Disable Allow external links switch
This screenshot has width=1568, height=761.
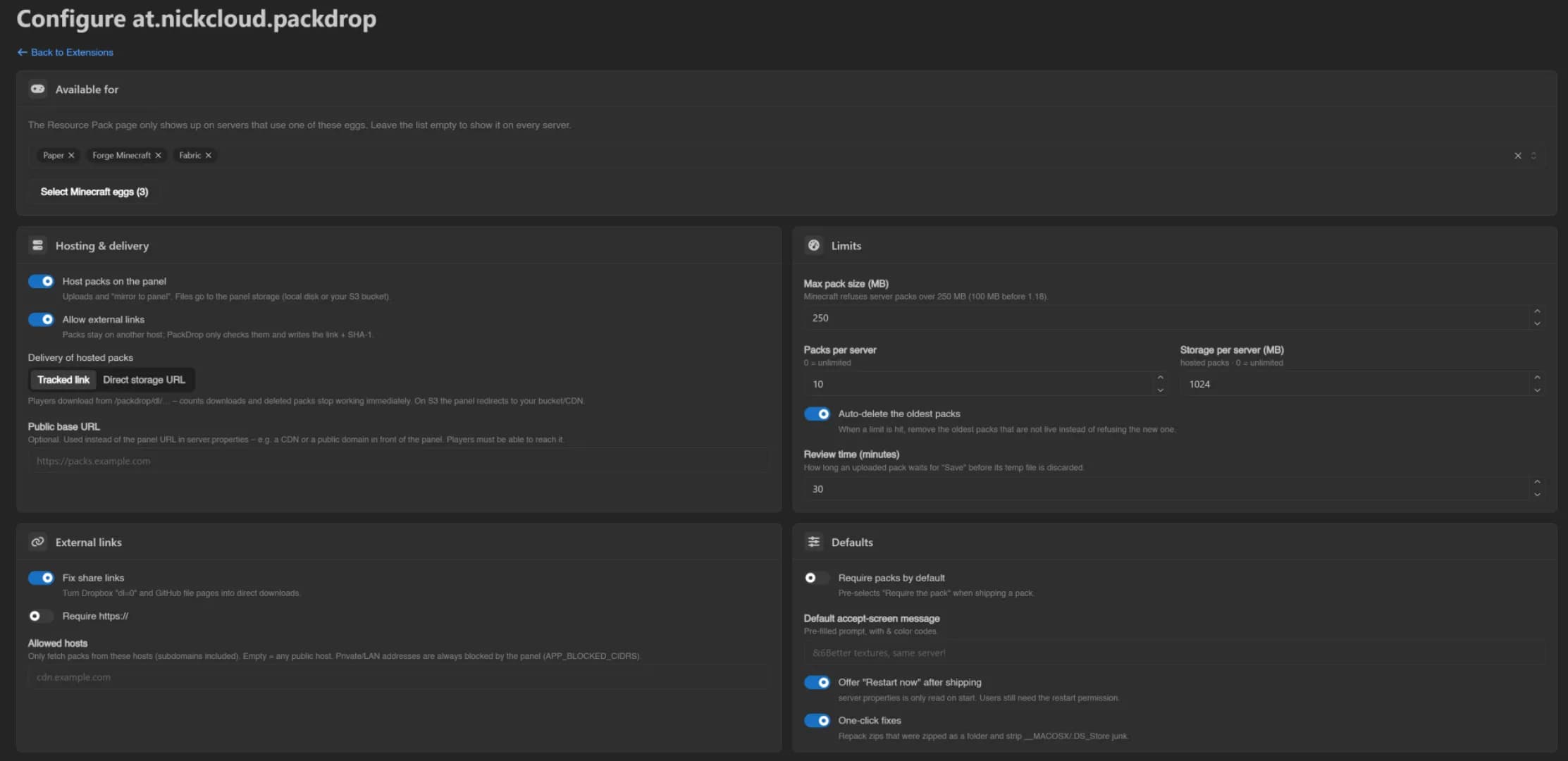[x=41, y=319]
